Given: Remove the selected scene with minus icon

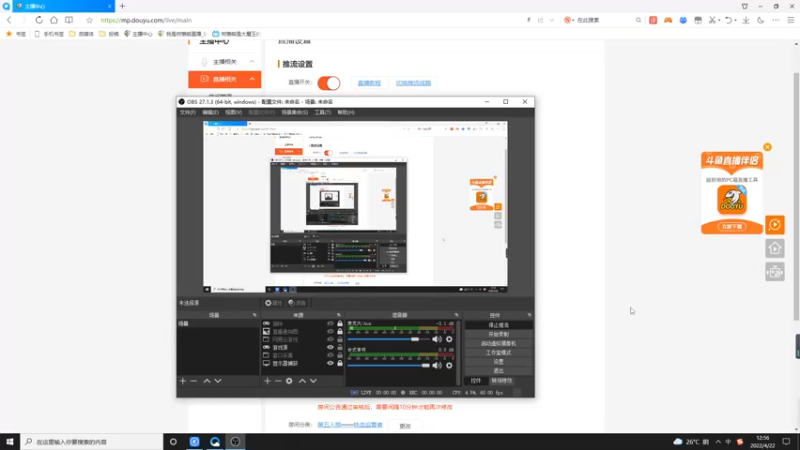Looking at the screenshot, I should [x=193, y=381].
